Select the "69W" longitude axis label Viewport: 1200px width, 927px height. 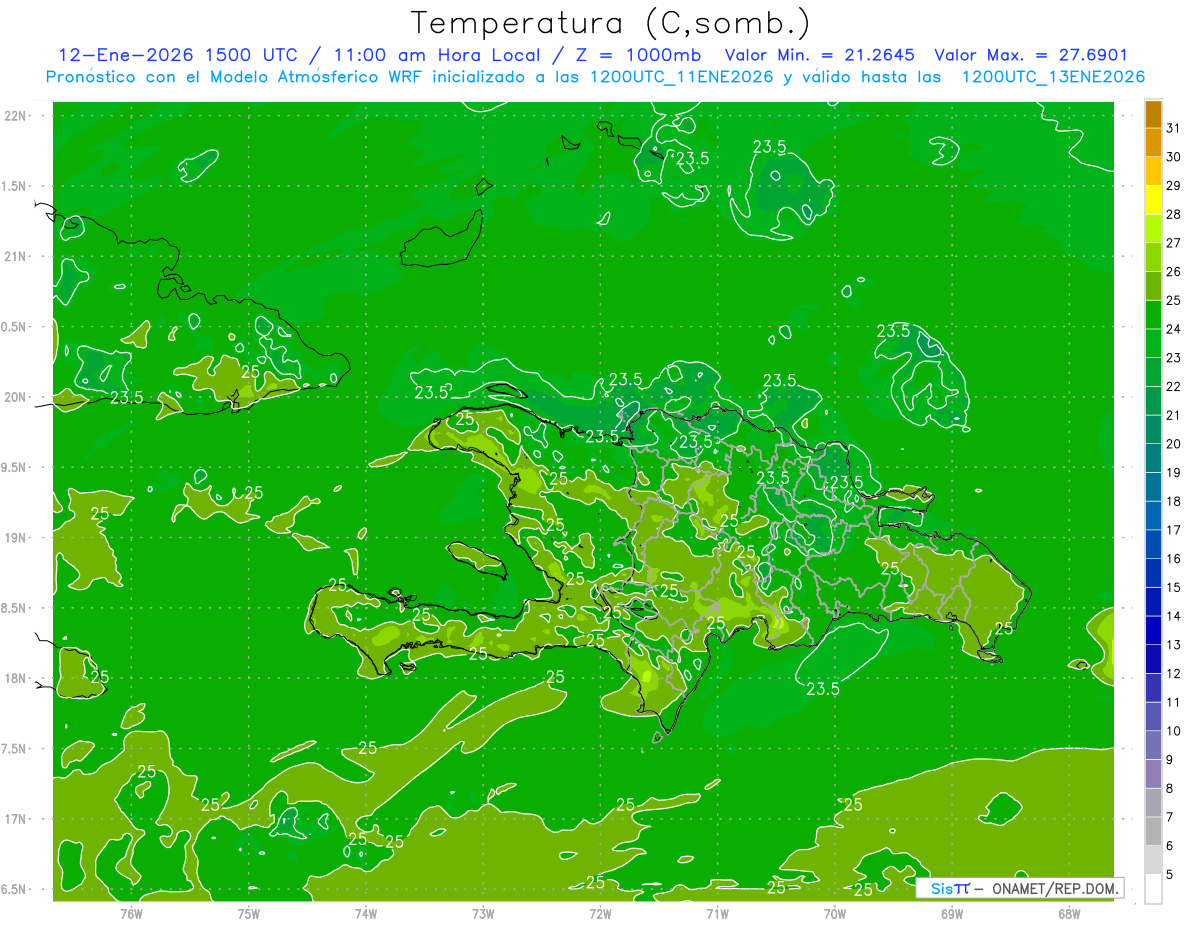pyautogui.click(x=952, y=913)
